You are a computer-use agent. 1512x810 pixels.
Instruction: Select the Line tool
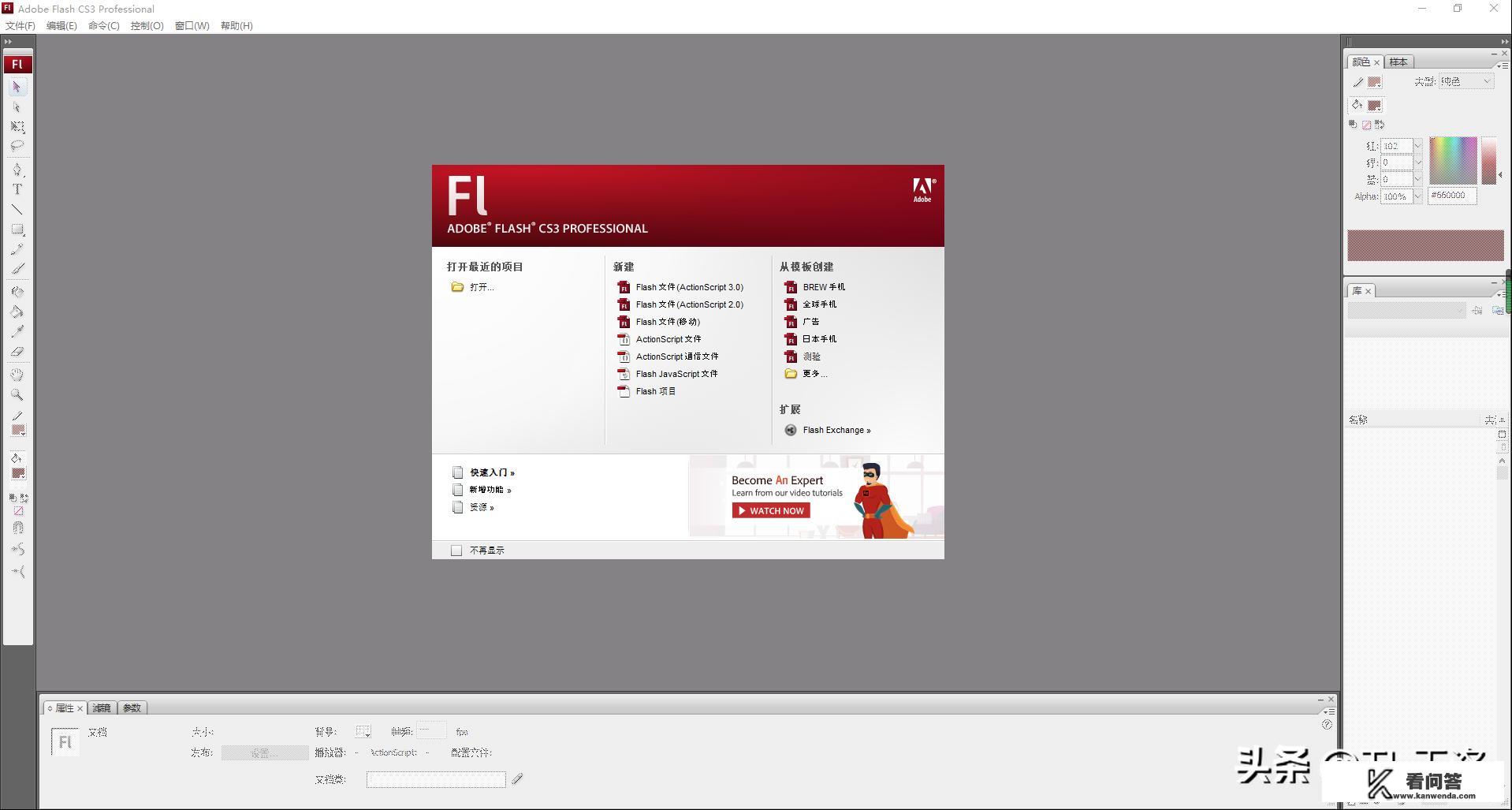(x=17, y=210)
